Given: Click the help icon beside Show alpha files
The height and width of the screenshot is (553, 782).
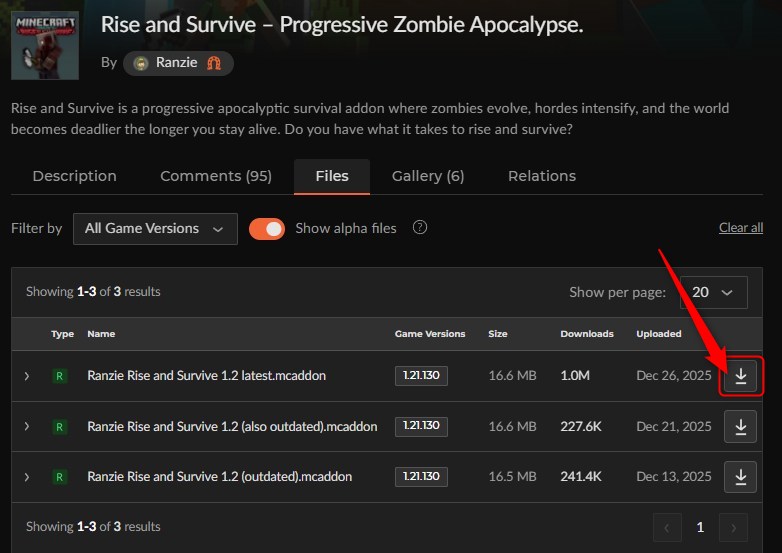Looking at the screenshot, I should pyautogui.click(x=420, y=227).
